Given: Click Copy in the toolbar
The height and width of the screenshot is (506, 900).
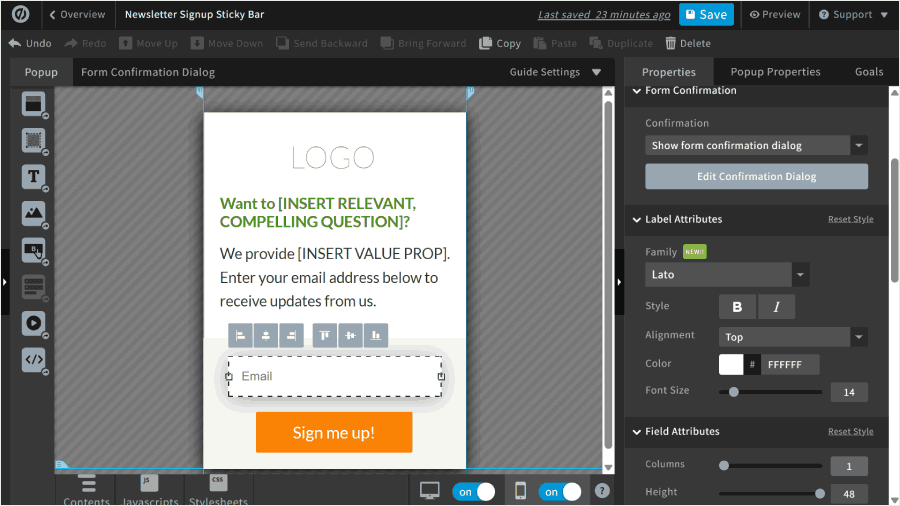Looking at the screenshot, I should [x=500, y=44].
